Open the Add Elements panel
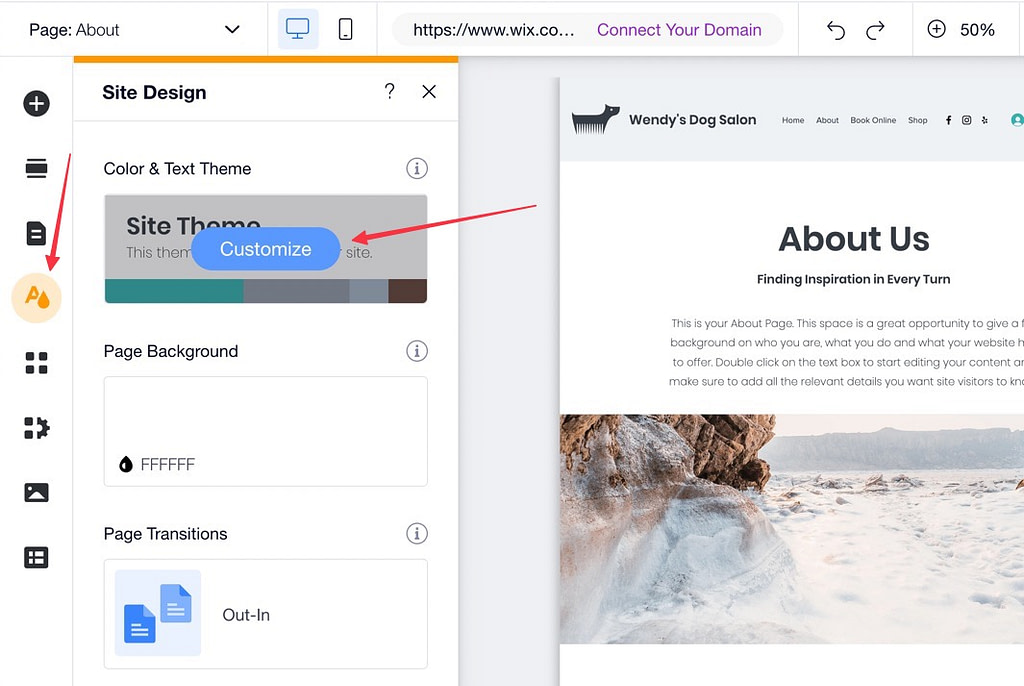This screenshot has width=1024, height=686. (36, 103)
